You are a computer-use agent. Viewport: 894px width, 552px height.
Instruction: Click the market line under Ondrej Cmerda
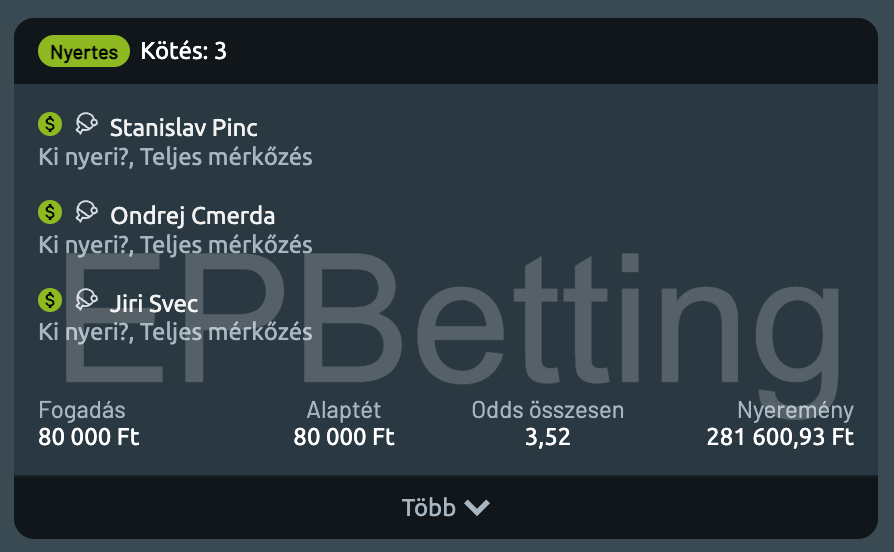175,245
